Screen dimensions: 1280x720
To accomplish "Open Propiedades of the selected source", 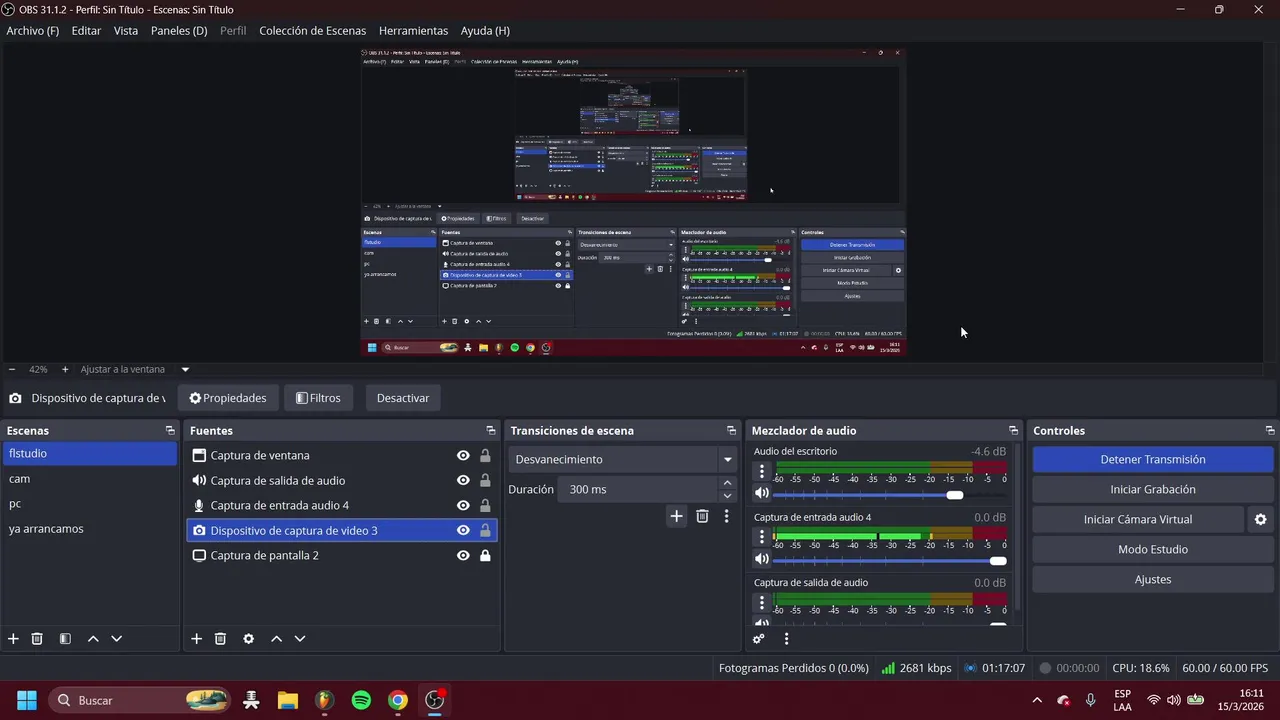I will coord(228,398).
